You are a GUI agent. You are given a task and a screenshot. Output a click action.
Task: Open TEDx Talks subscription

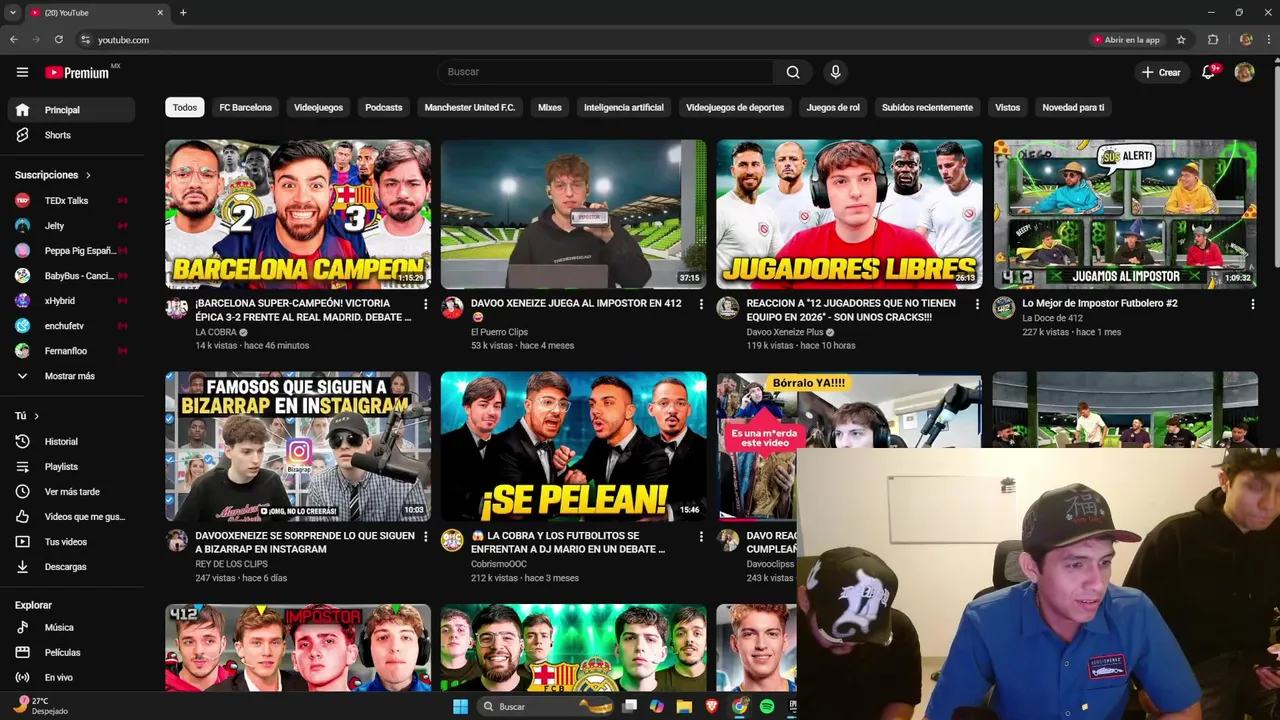coord(70,200)
